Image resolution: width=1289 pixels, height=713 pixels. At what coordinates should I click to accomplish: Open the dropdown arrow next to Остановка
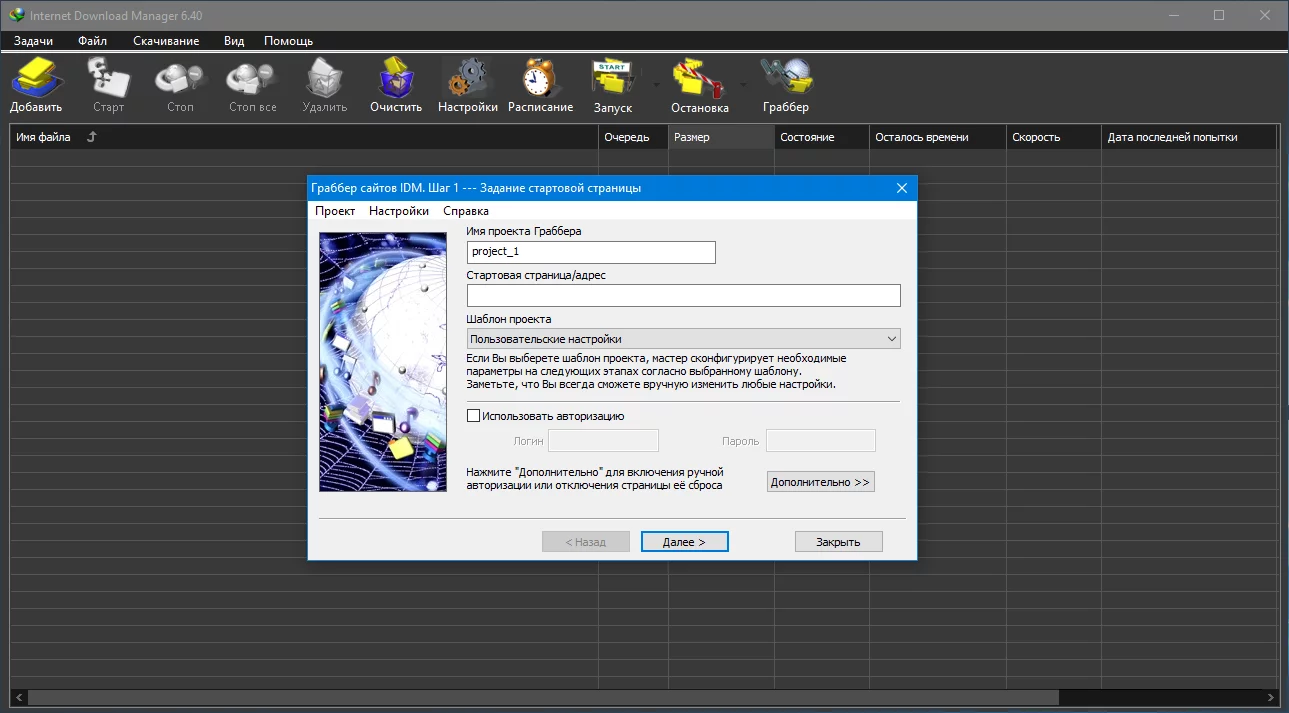click(743, 85)
